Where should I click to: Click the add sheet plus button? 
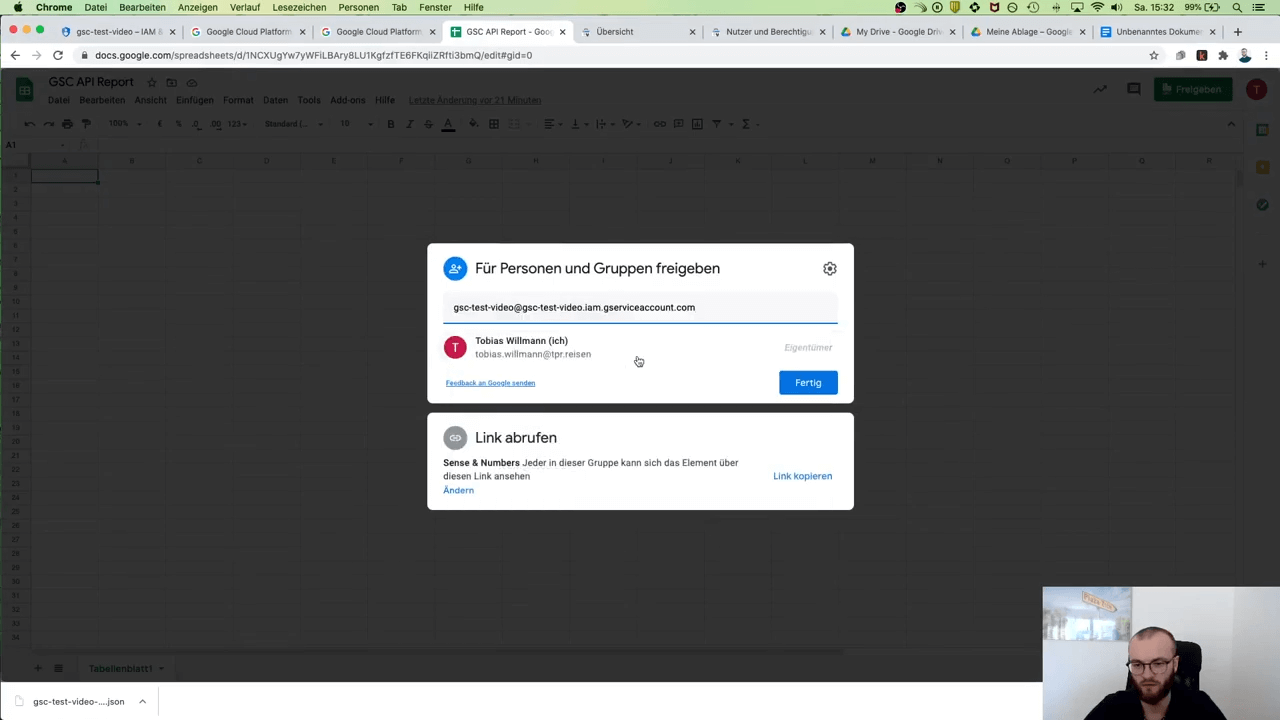click(38, 668)
